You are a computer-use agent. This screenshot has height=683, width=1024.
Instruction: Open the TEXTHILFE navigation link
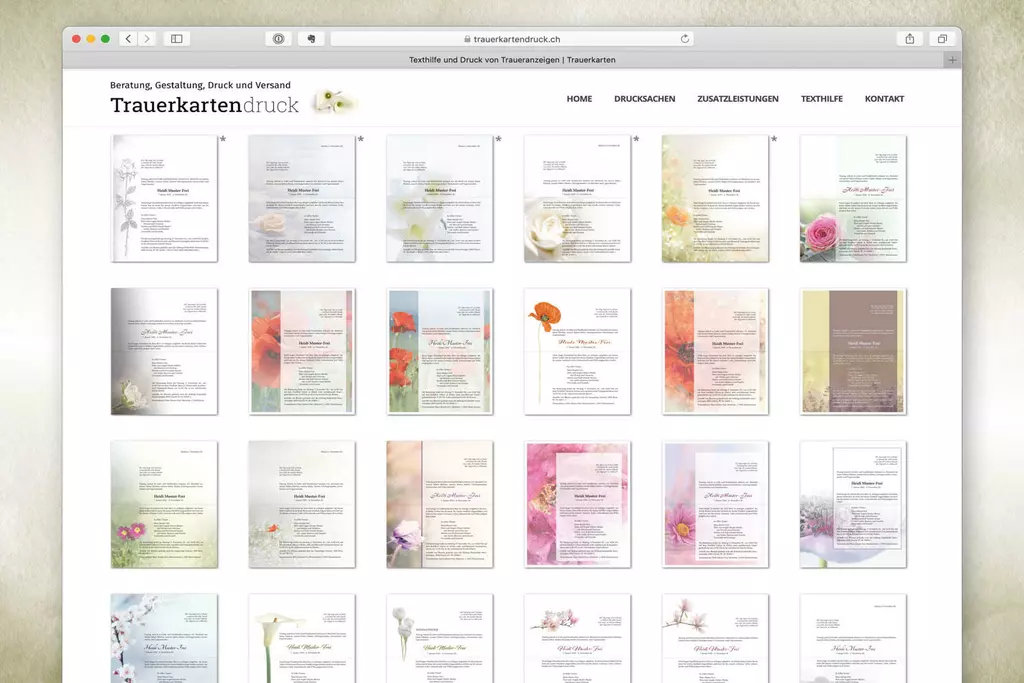821,99
